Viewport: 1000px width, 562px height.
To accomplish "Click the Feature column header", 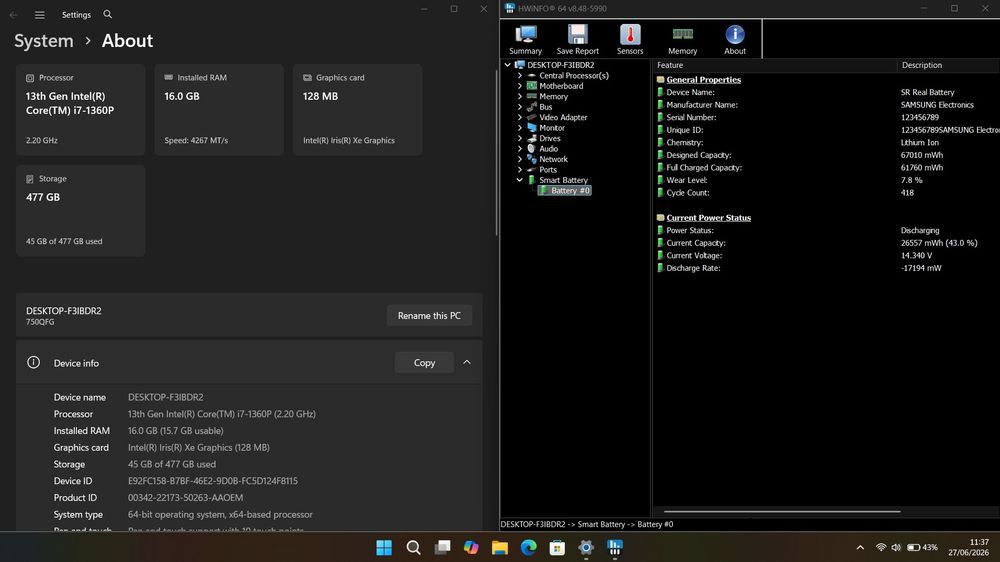I will click(774, 65).
